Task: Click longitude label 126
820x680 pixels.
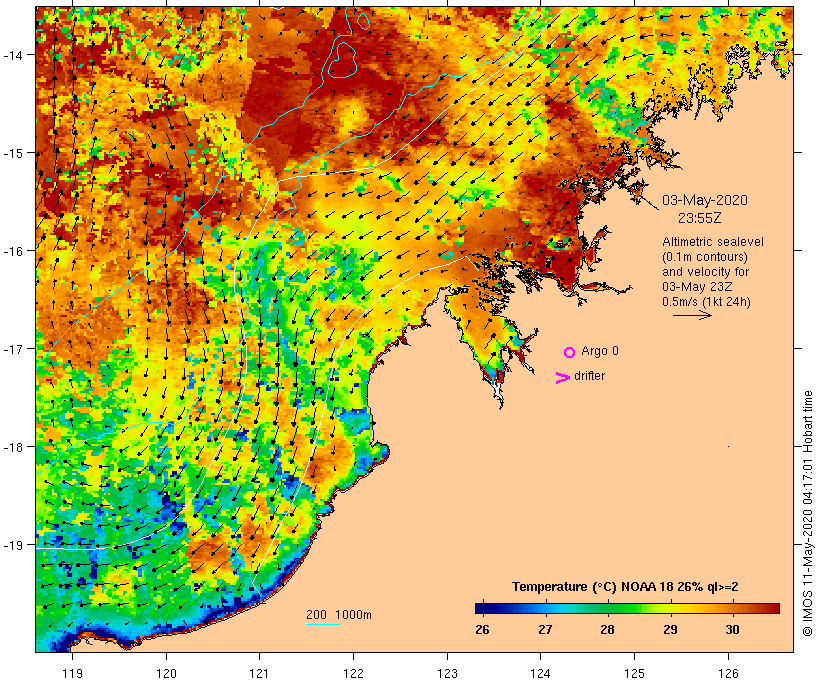Action: pyautogui.click(x=728, y=673)
